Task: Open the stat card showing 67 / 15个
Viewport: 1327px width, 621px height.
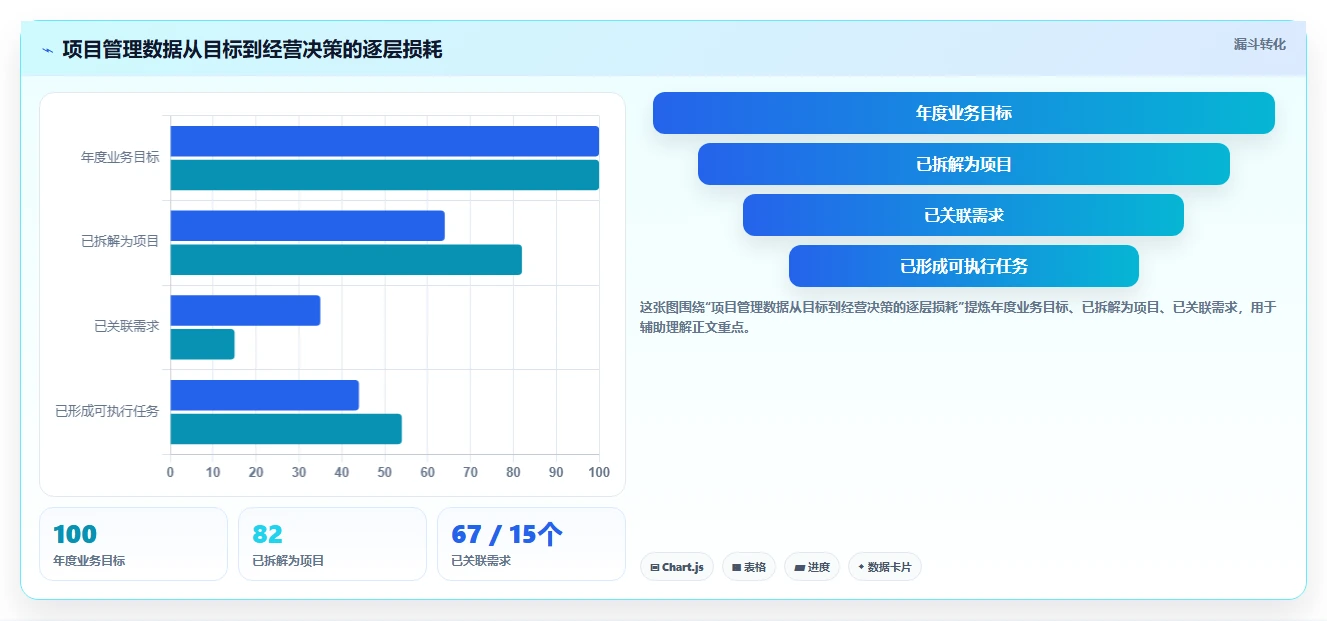Action: (x=531, y=544)
